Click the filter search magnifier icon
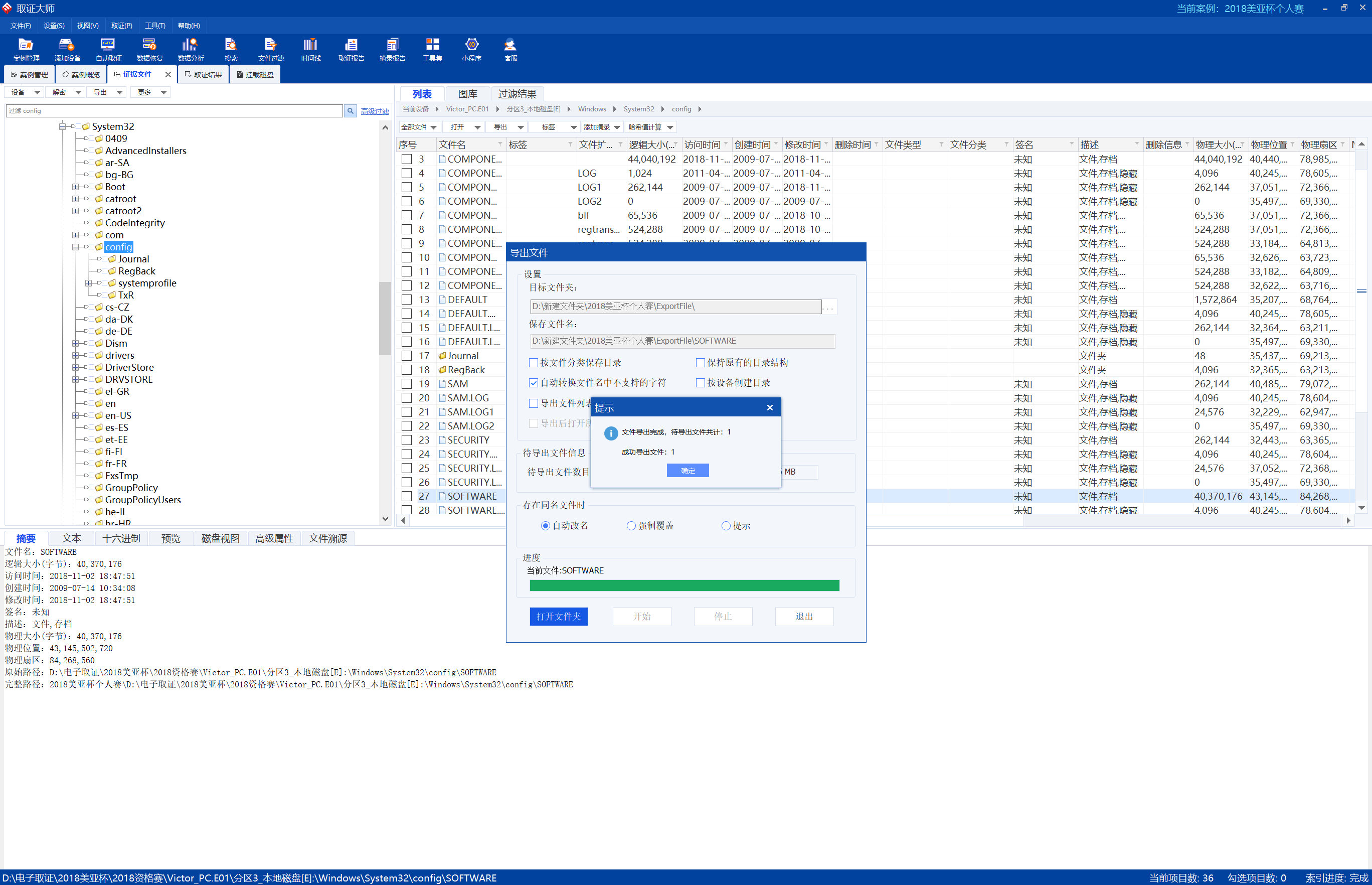 tap(350, 111)
